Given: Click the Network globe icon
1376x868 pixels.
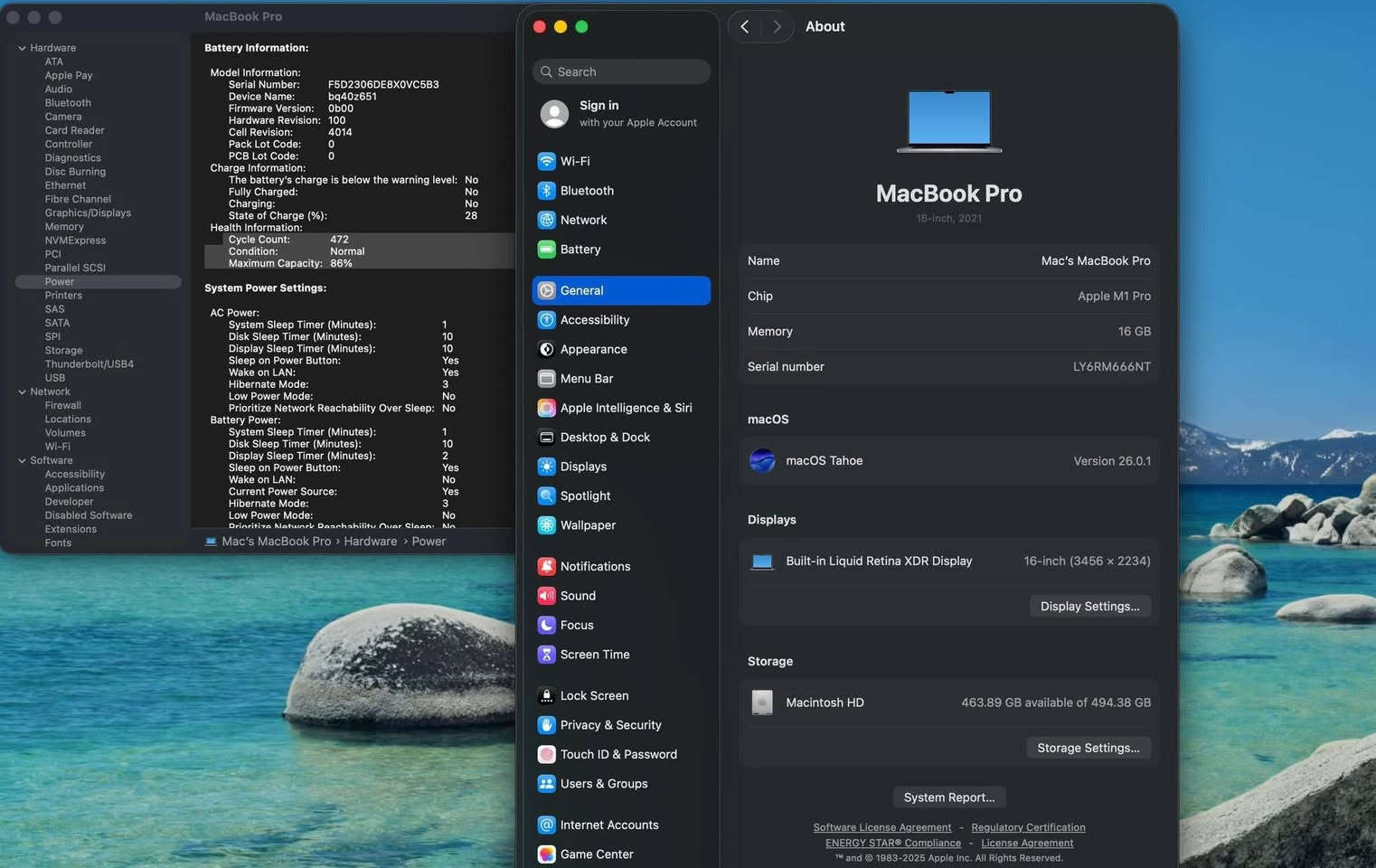Looking at the screenshot, I should [546, 220].
